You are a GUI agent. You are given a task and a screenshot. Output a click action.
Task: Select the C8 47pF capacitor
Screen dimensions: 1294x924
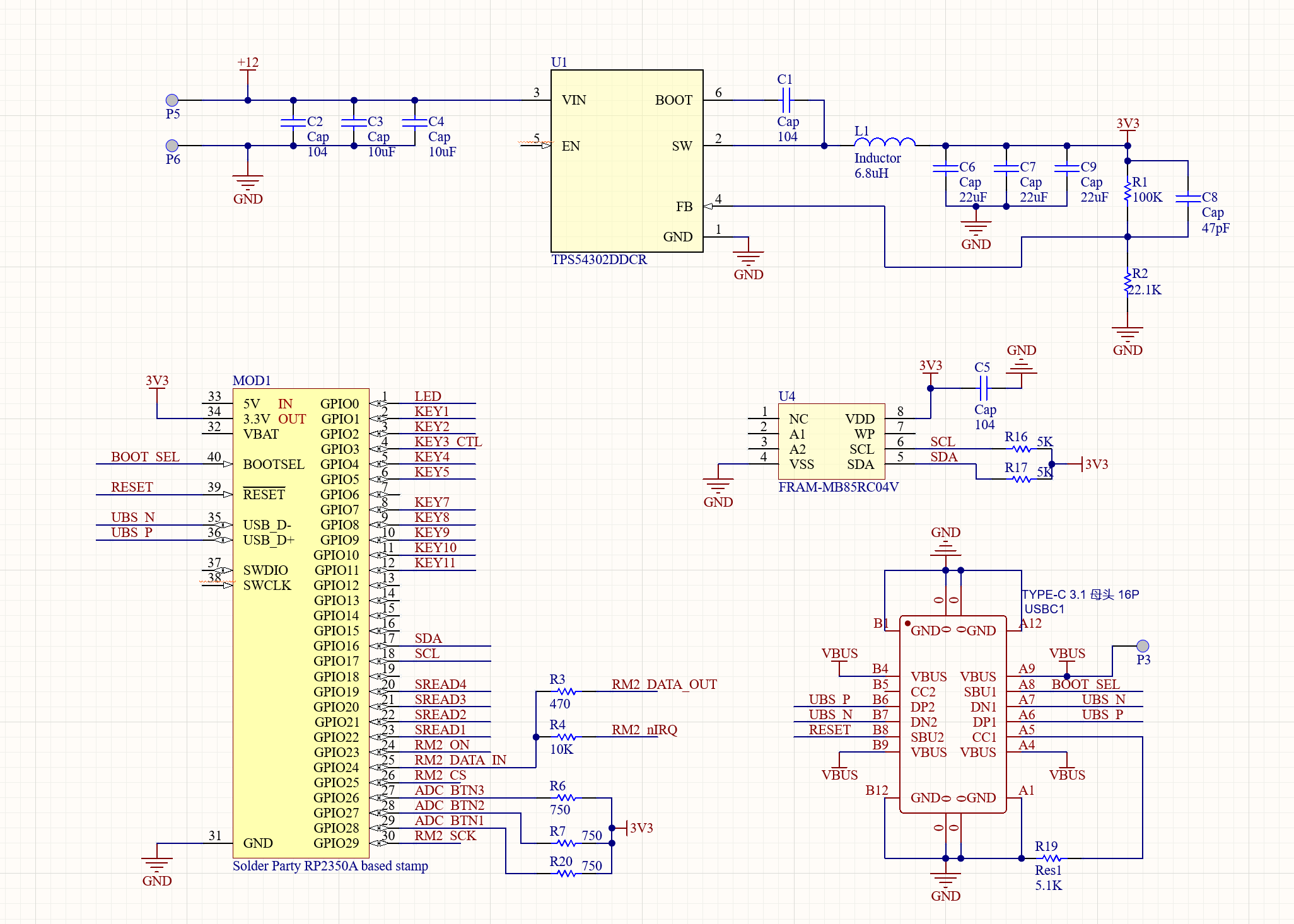[x=1188, y=198]
